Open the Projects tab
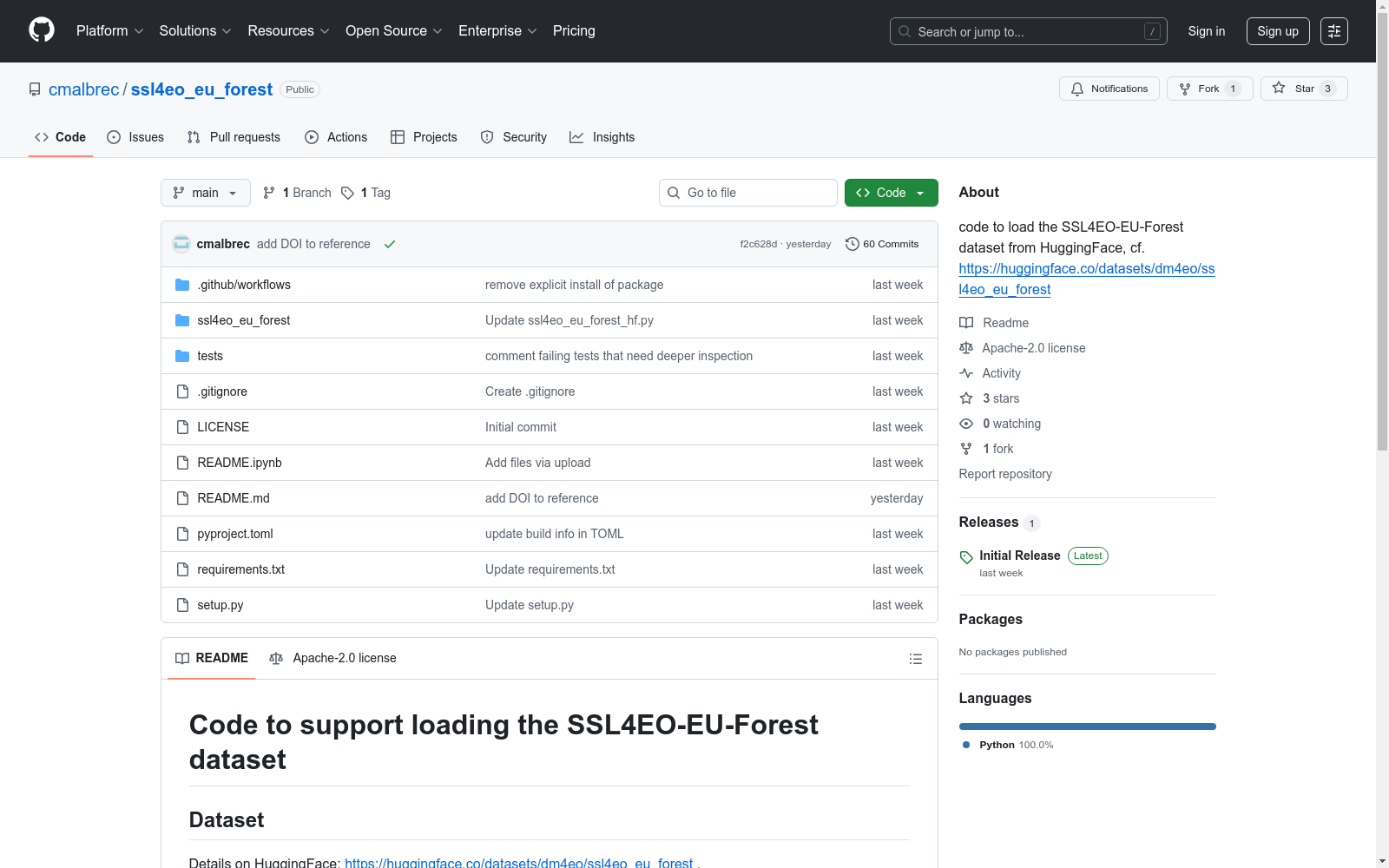The width and height of the screenshot is (1389, 868). [424, 137]
